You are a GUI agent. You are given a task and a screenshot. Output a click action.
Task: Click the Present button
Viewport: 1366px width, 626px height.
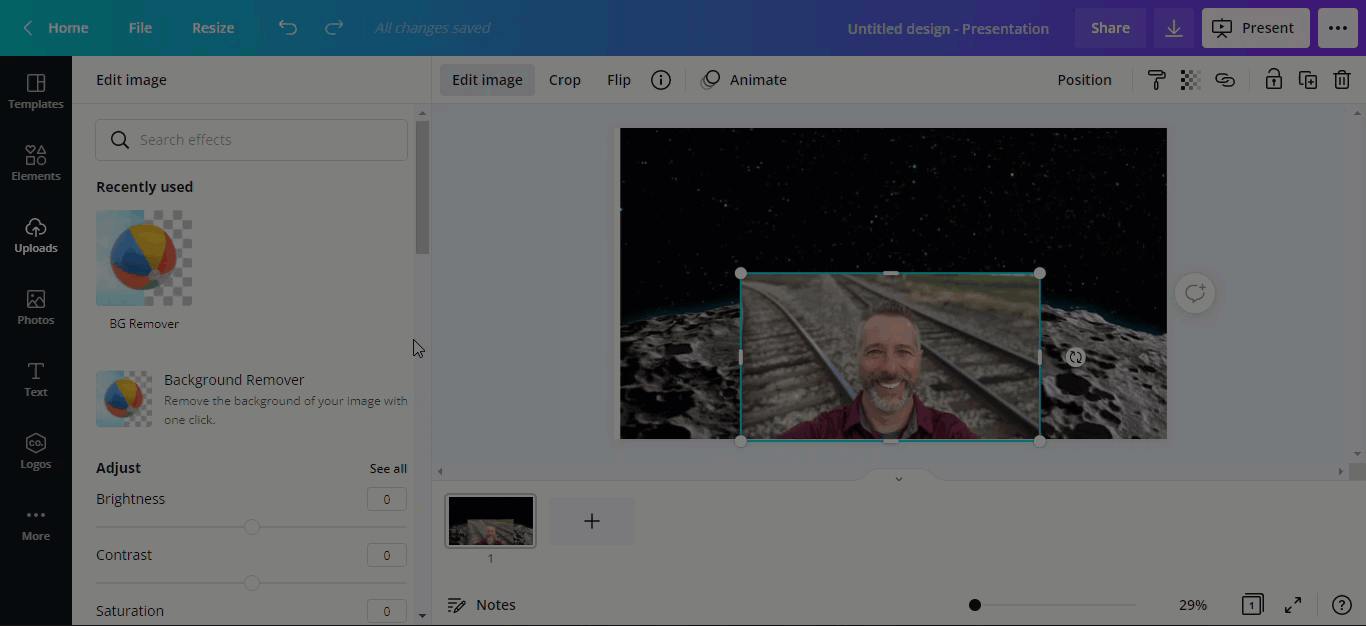point(1255,28)
